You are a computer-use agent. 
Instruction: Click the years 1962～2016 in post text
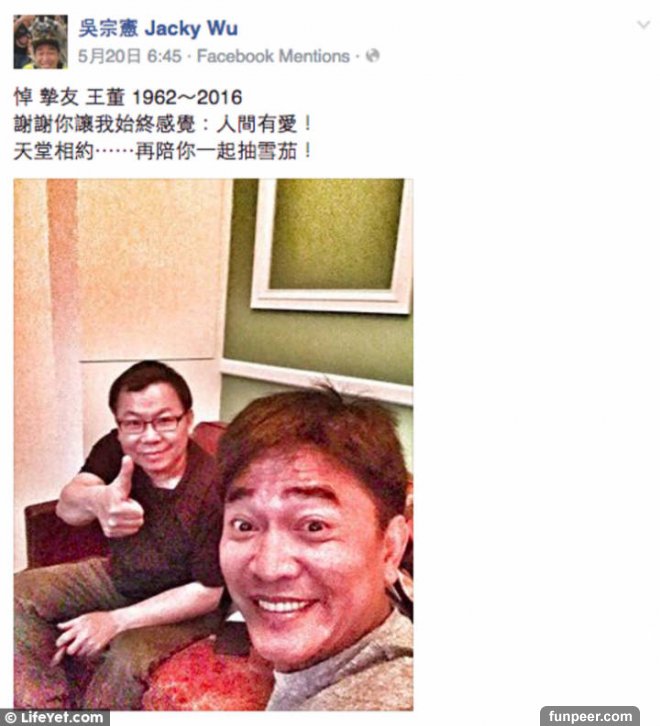tap(187, 98)
